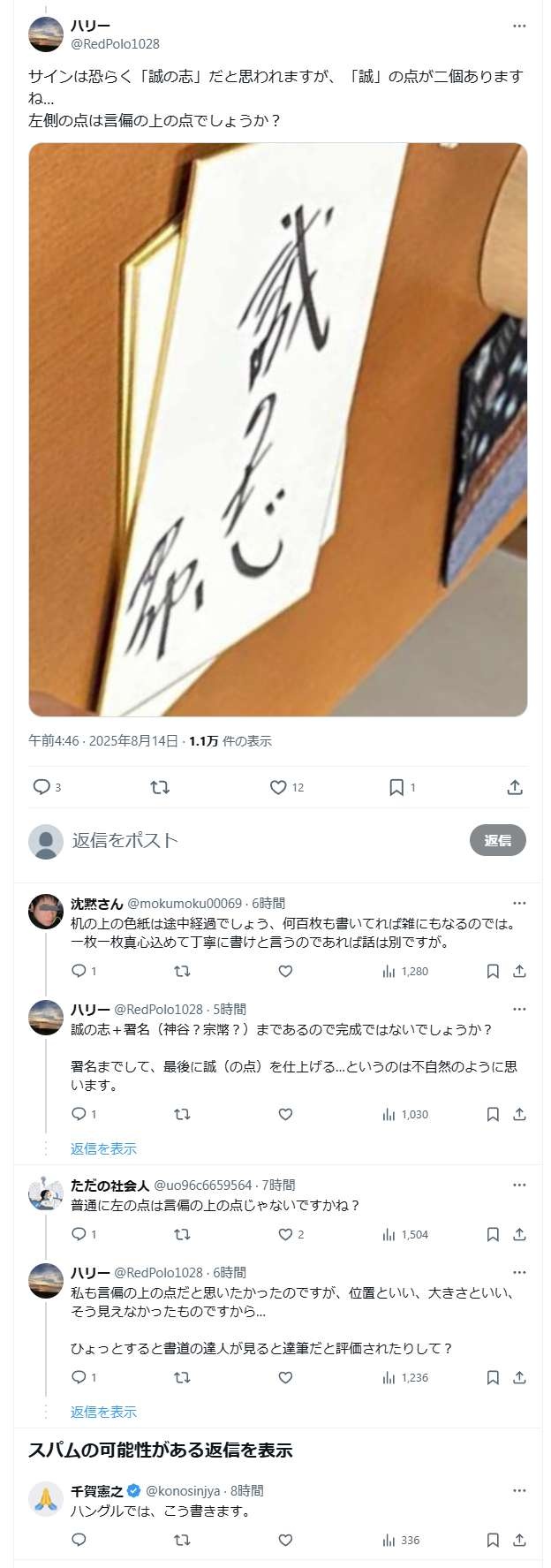This screenshot has width=551, height=1568.
Task: Open more options on 沈黙さん's reply
Action: (x=519, y=903)
